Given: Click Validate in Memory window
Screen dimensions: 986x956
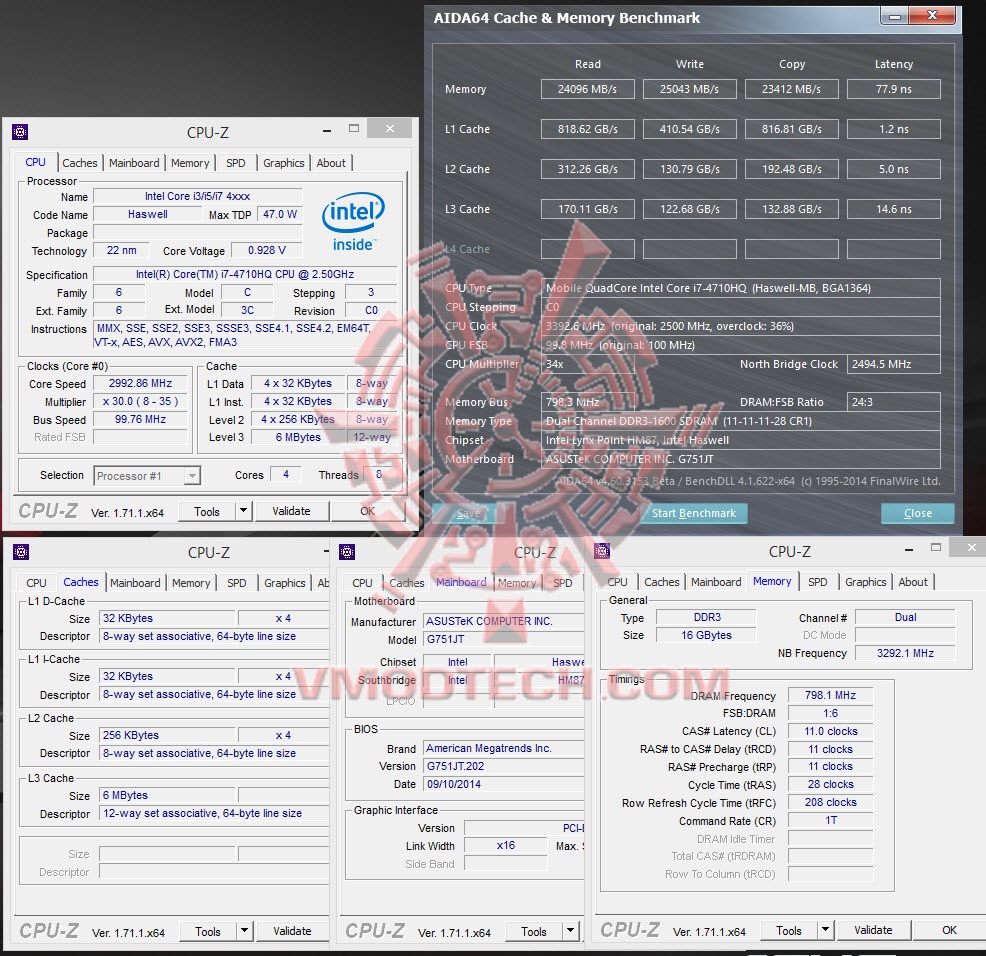Looking at the screenshot, I should coord(873,930).
